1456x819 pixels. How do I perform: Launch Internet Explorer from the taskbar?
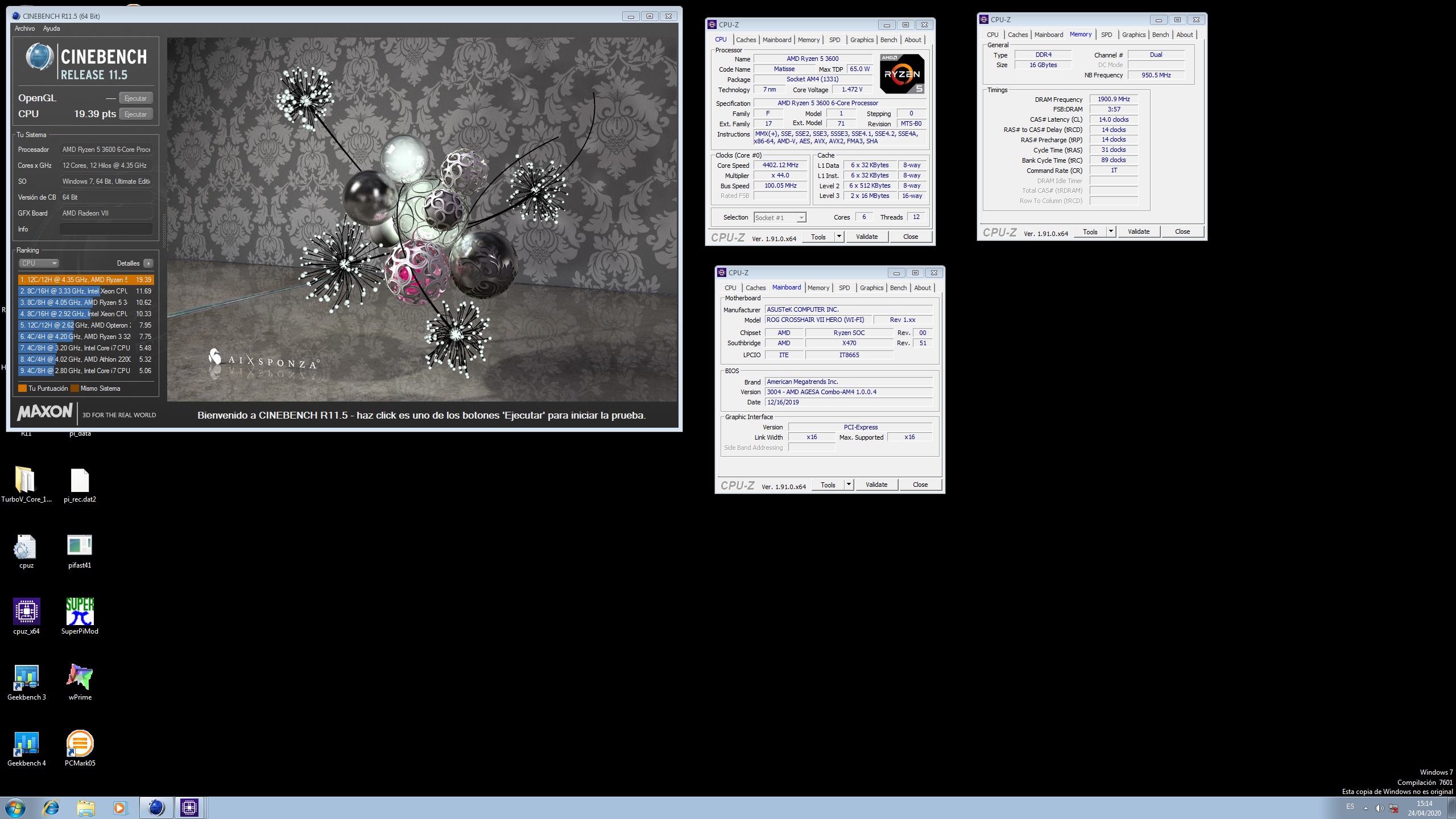pyautogui.click(x=51, y=808)
